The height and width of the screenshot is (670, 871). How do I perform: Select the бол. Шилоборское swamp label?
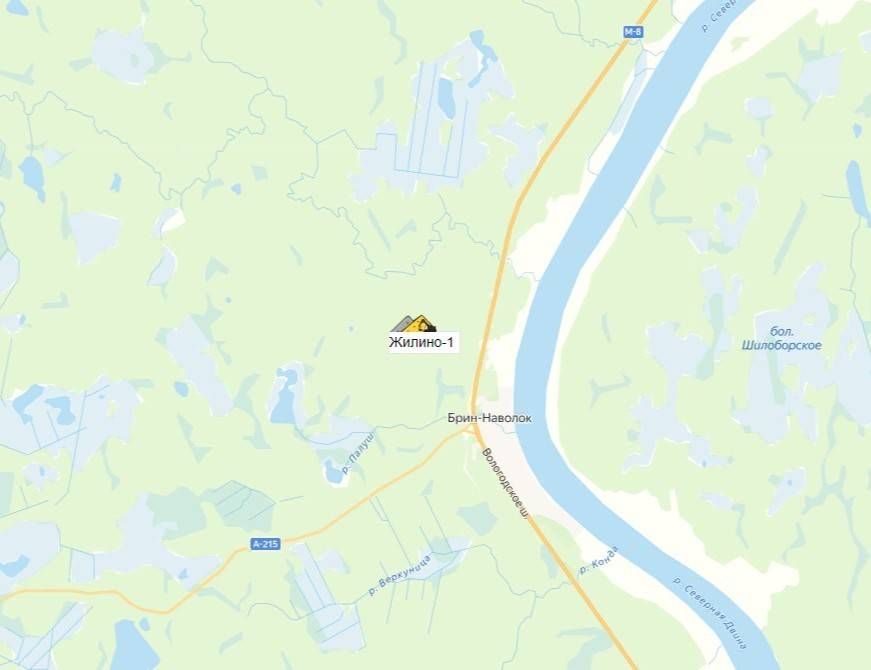pyautogui.click(x=782, y=338)
